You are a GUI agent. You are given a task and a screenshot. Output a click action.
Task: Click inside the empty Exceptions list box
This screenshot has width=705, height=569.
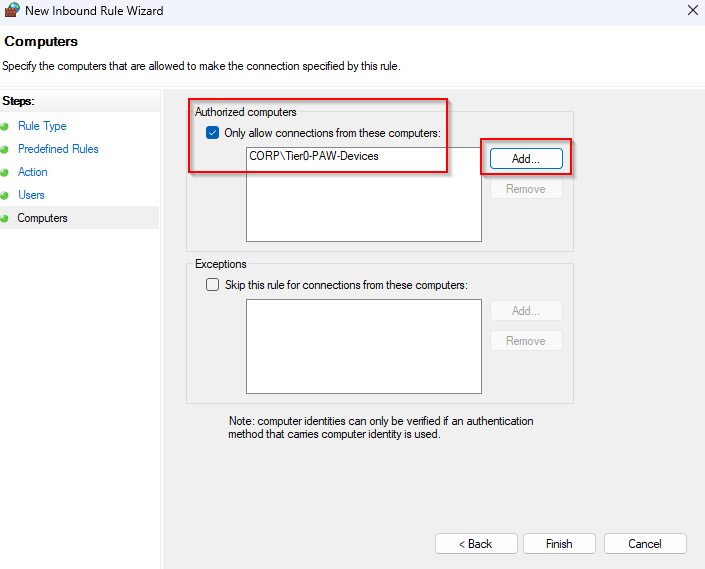point(363,346)
